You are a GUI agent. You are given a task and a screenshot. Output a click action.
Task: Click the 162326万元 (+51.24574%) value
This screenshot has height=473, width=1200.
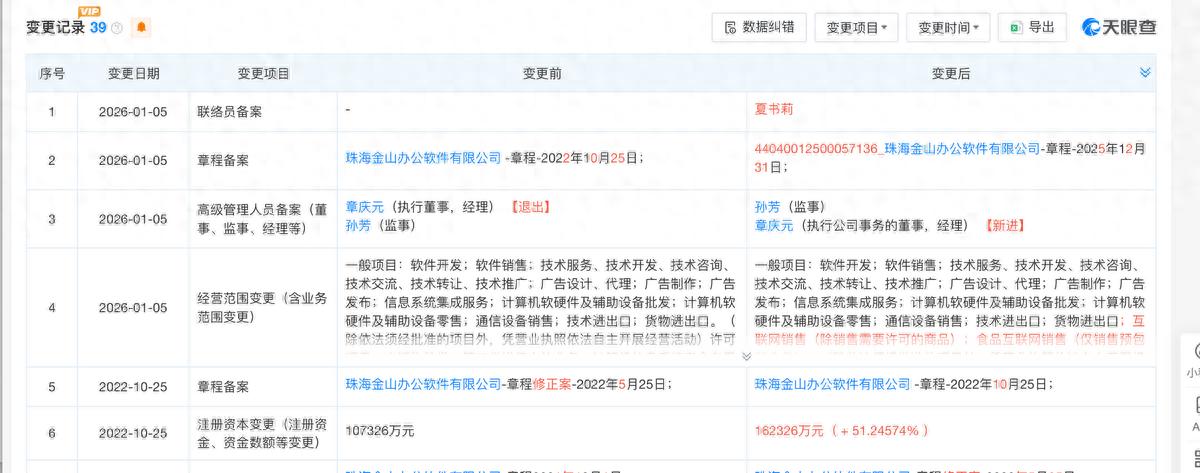pyautogui.click(x=843, y=431)
